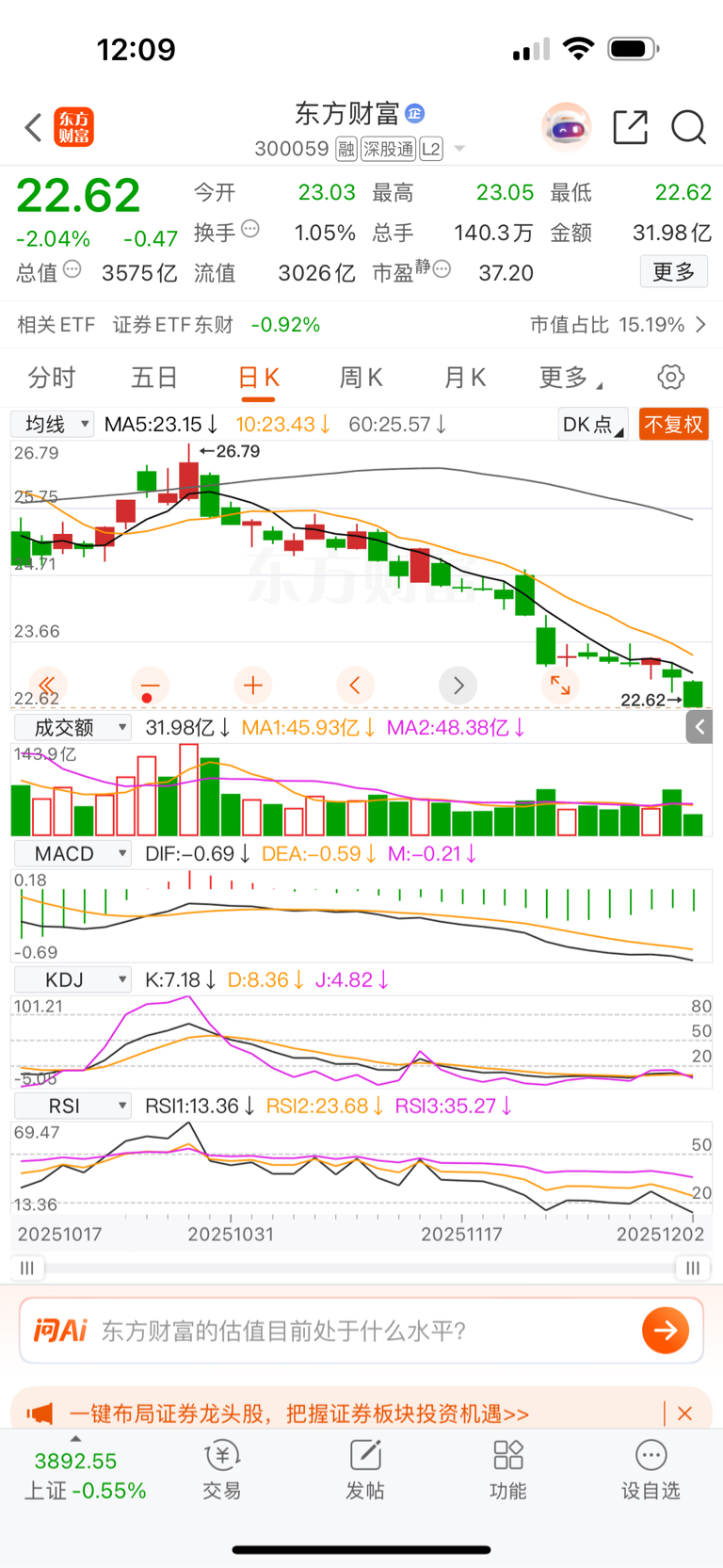This screenshot has width=723, height=1568.
Task: Tap the share/export icon
Action: (x=631, y=127)
